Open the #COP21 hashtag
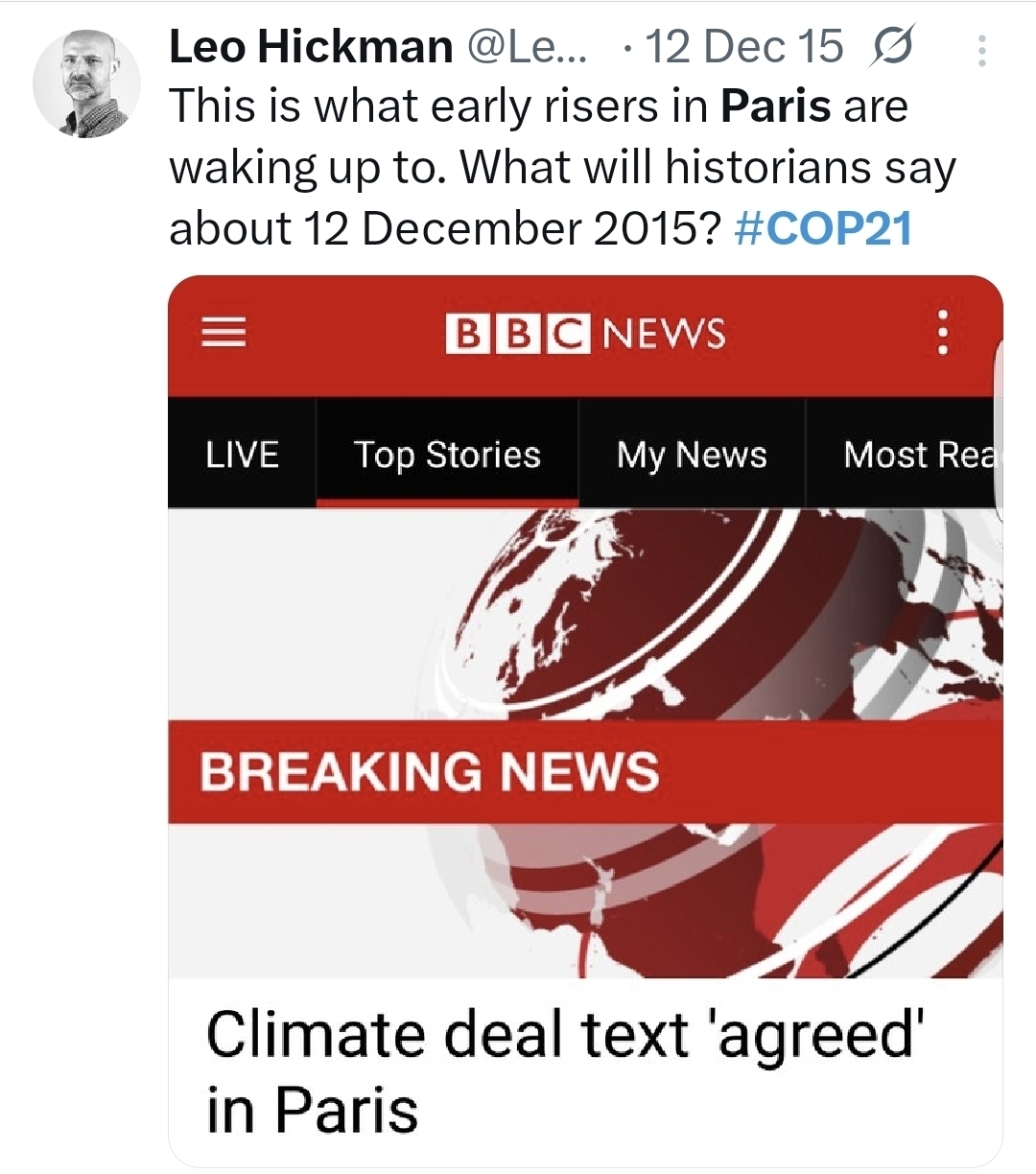 (822, 228)
